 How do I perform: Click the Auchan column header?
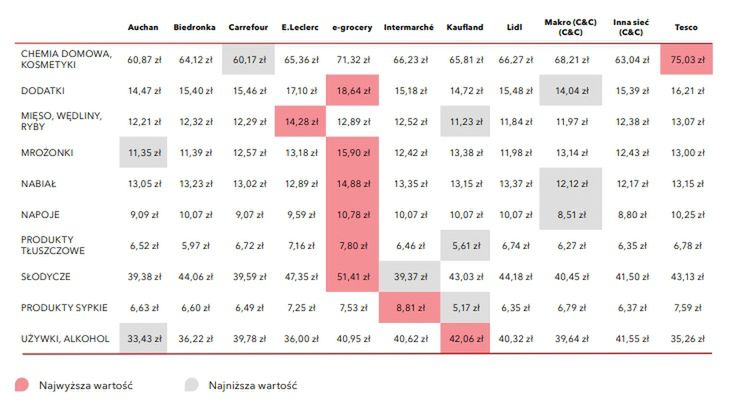point(144,27)
